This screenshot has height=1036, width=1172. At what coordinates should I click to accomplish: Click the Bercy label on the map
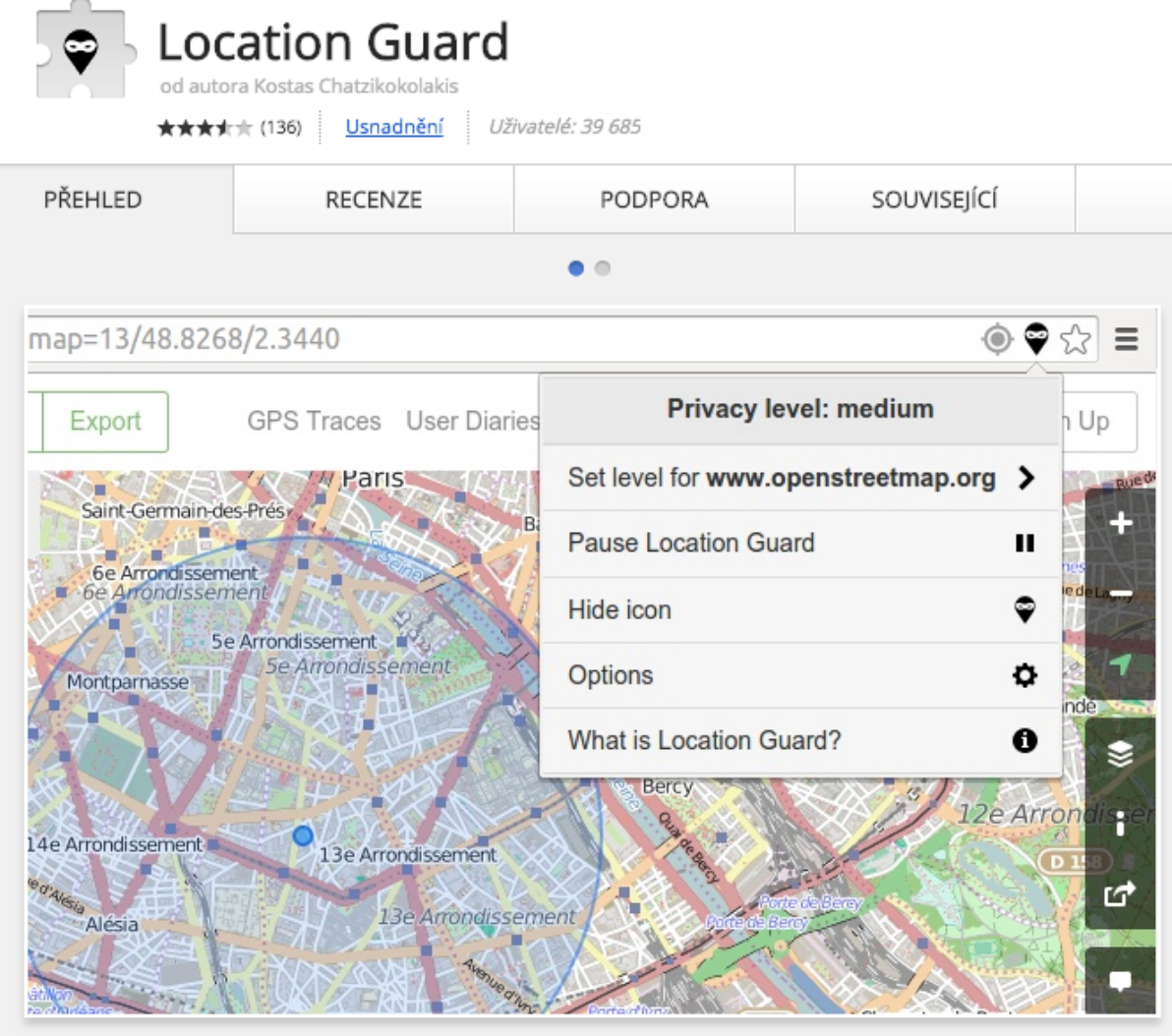(668, 787)
